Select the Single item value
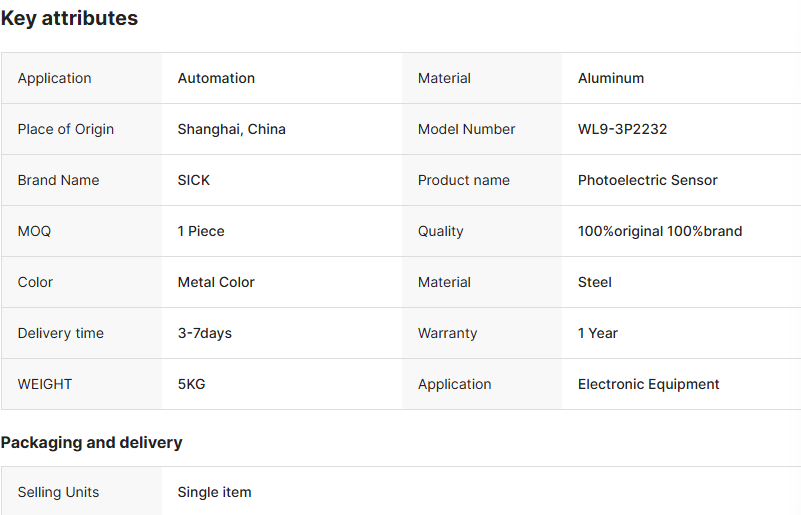The height and width of the screenshot is (515, 801). (214, 492)
